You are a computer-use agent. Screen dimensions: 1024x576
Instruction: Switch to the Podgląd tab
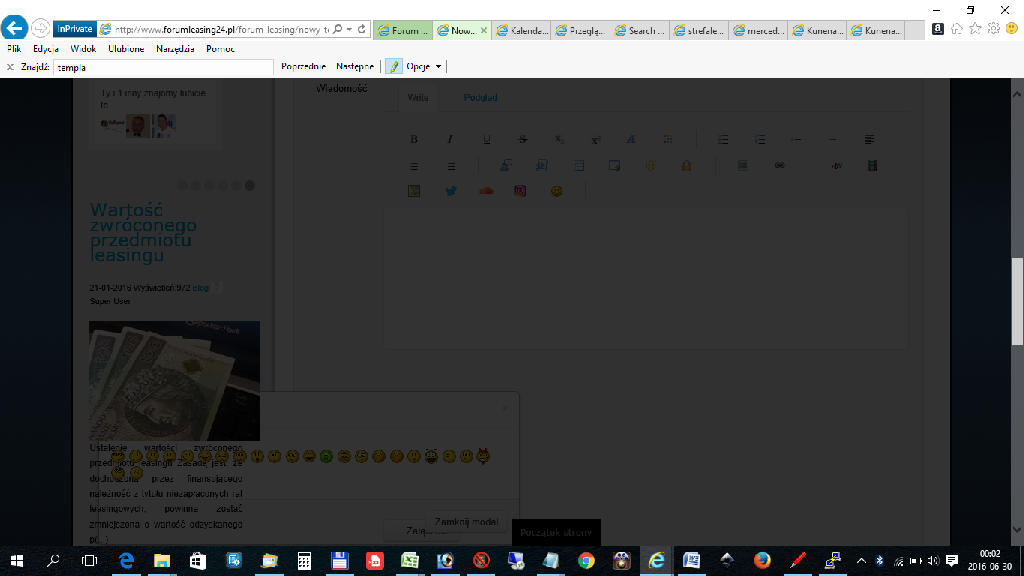481,97
